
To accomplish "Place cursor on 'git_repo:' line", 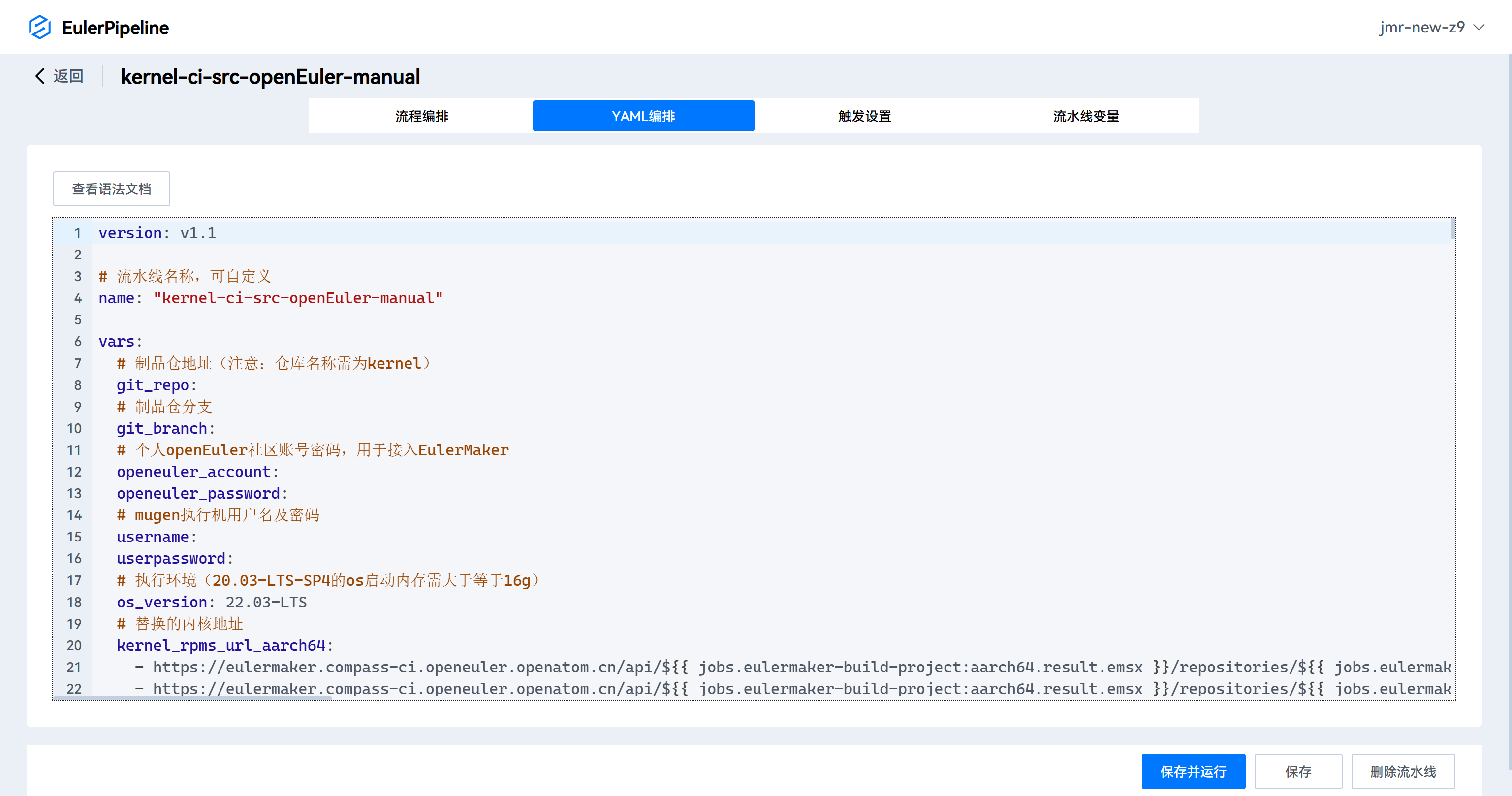I will (157, 385).
